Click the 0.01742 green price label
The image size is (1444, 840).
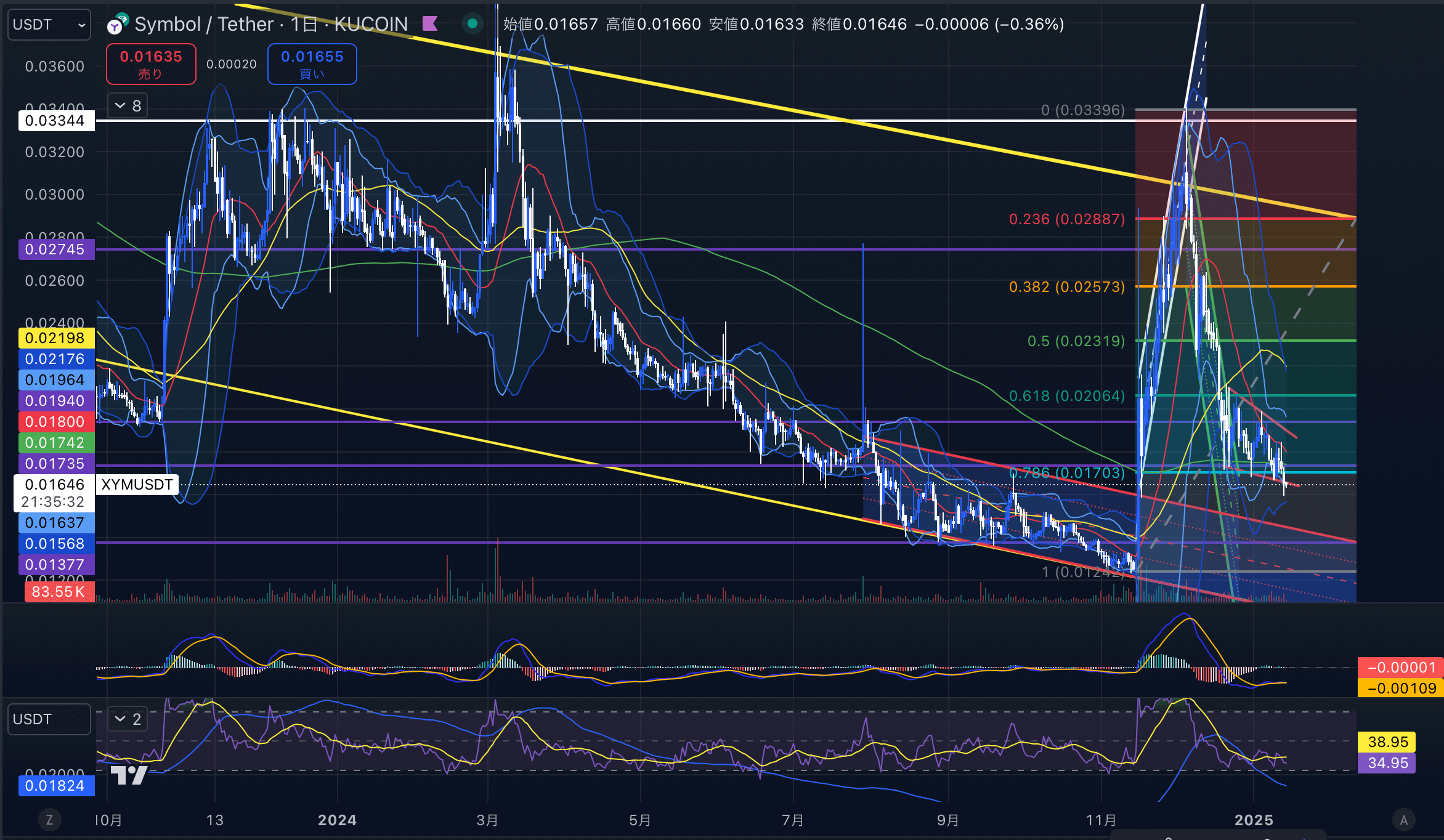(57, 443)
